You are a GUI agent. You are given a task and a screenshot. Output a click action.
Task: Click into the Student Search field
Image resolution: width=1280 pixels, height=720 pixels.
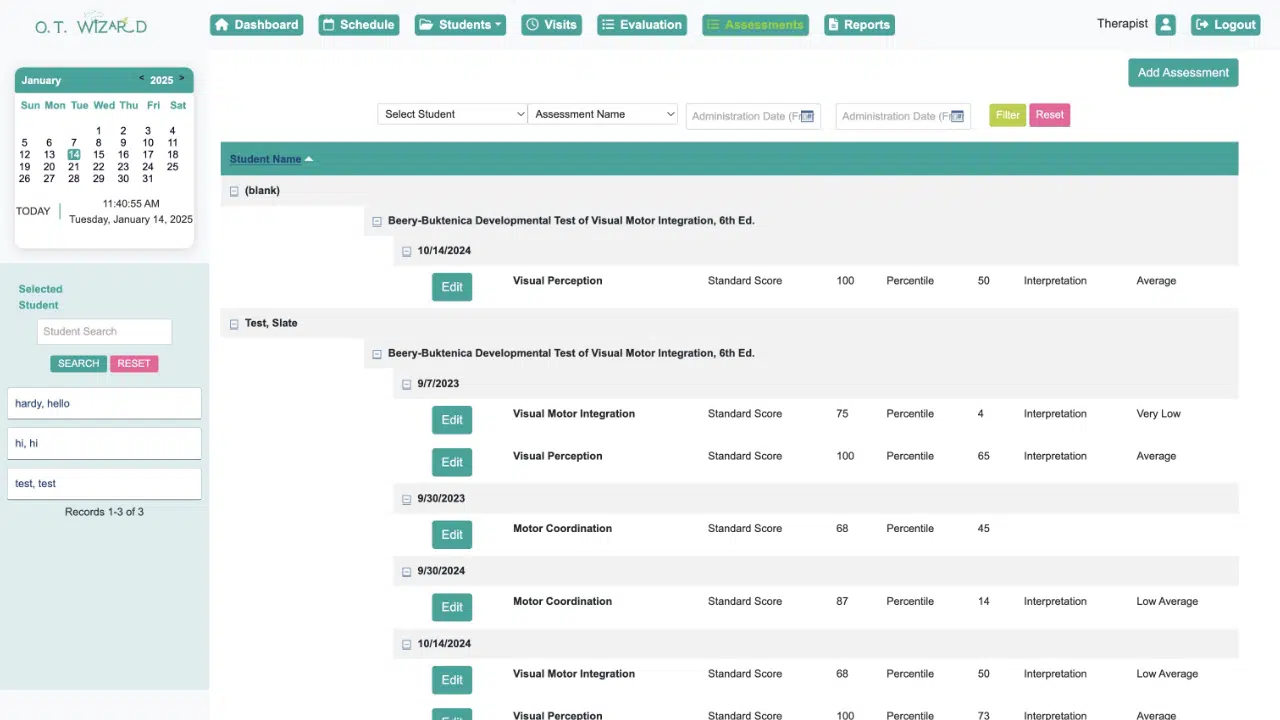[104, 331]
